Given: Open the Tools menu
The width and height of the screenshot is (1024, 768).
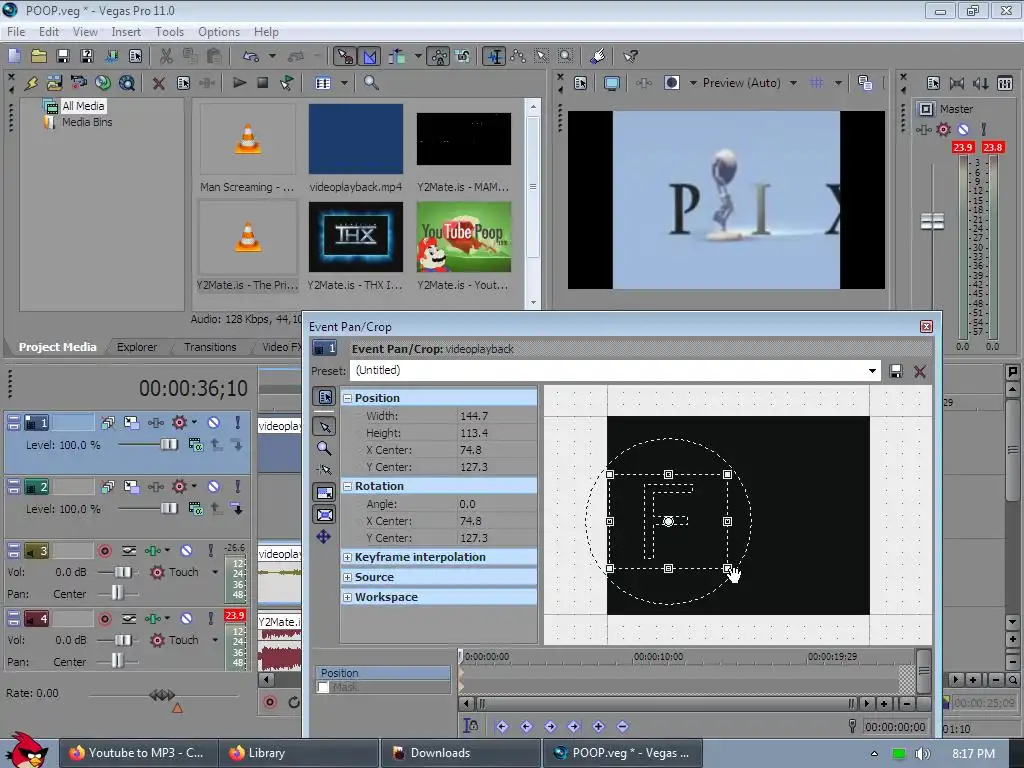Looking at the screenshot, I should [x=169, y=31].
